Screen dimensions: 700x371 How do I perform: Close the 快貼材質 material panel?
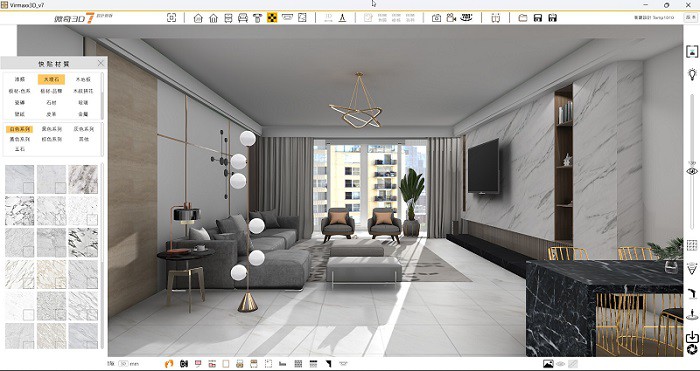(101, 63)
